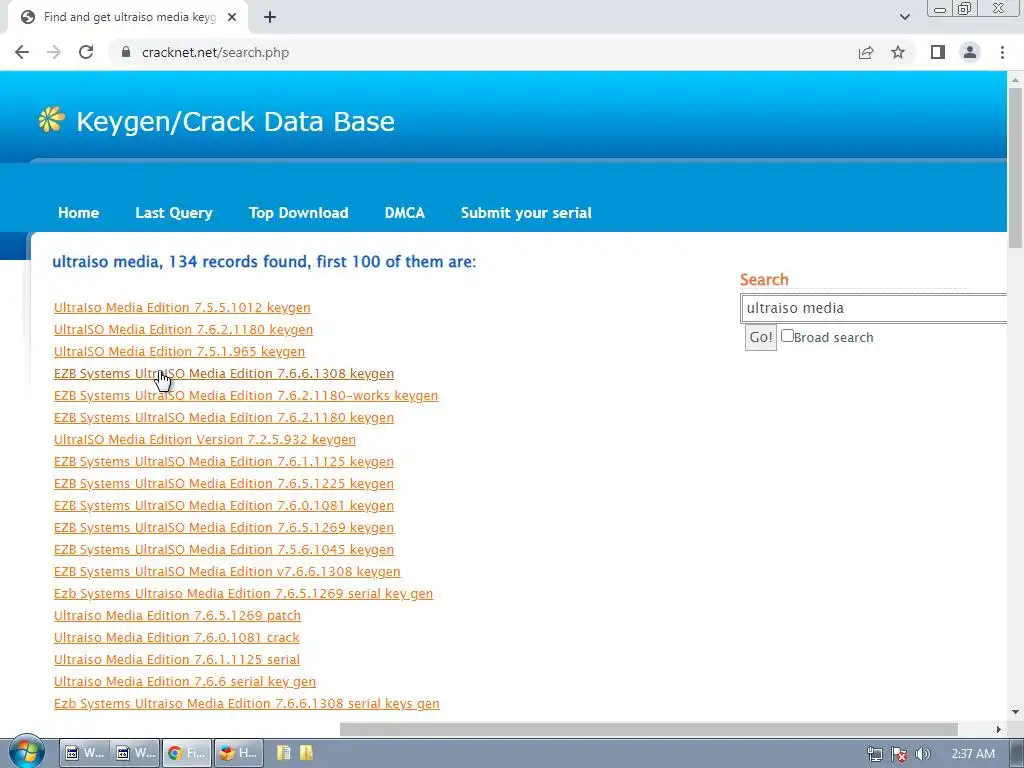The width and height of the screenshot is (1024, 768).
Task: Open UltraISO Media Edition 7.6.2.1180 keygen link
Action: pyautogui.click(x=184, y=330)
